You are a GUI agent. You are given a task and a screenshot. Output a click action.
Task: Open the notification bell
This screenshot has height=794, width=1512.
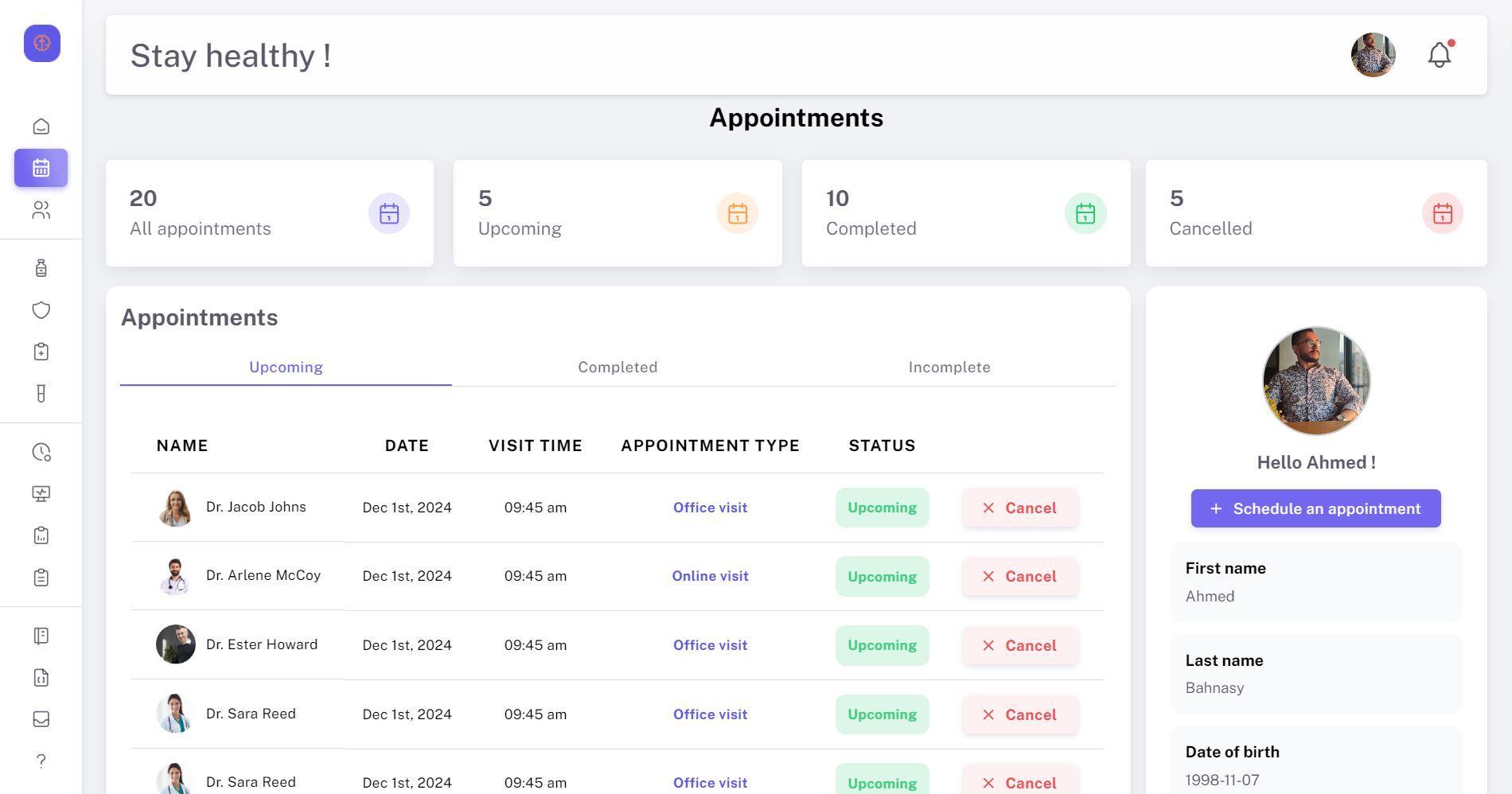[x=1440, y=55]
